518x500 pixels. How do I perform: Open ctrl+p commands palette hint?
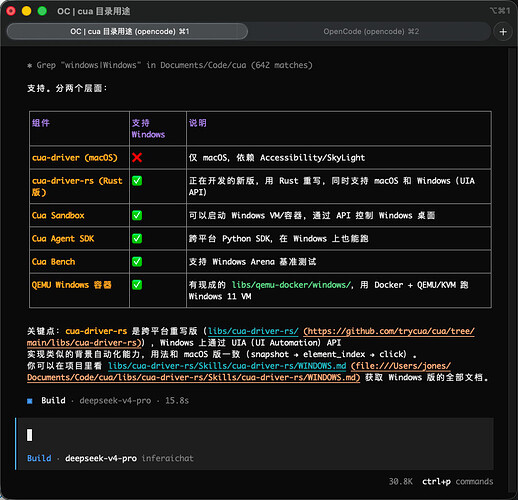pos(458,482)
